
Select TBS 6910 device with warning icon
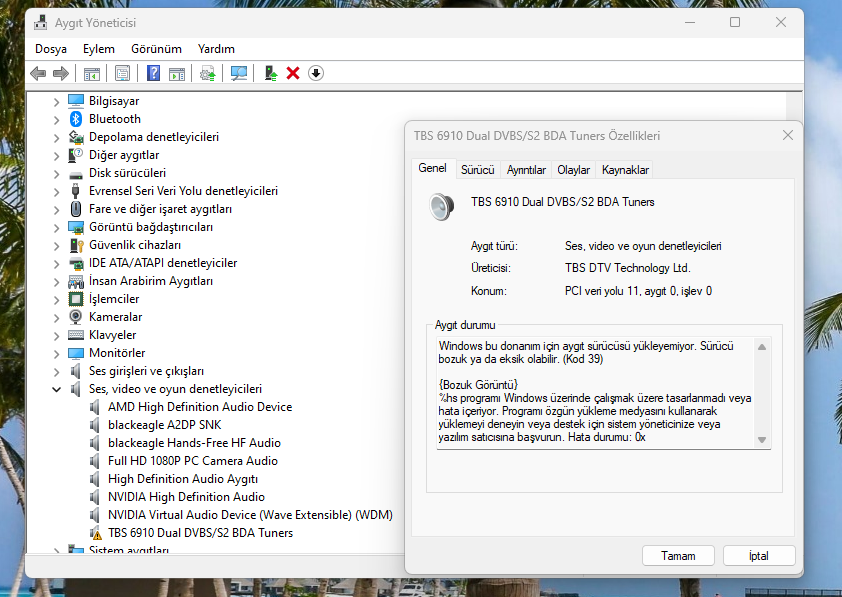[200, 533]
